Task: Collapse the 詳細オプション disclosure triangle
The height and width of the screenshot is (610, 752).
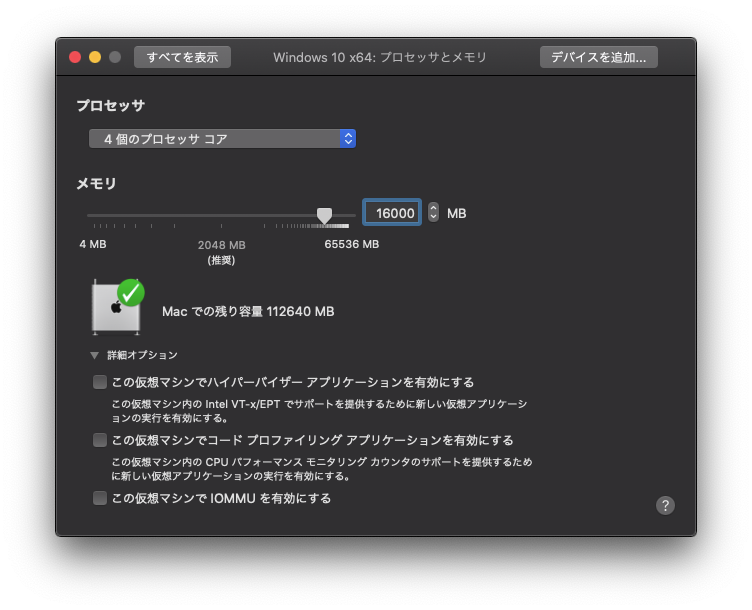Action: [95, 355]
